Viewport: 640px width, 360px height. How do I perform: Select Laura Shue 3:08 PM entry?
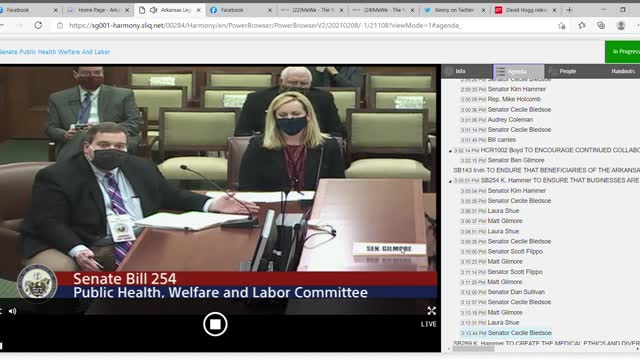coord(490,231)
